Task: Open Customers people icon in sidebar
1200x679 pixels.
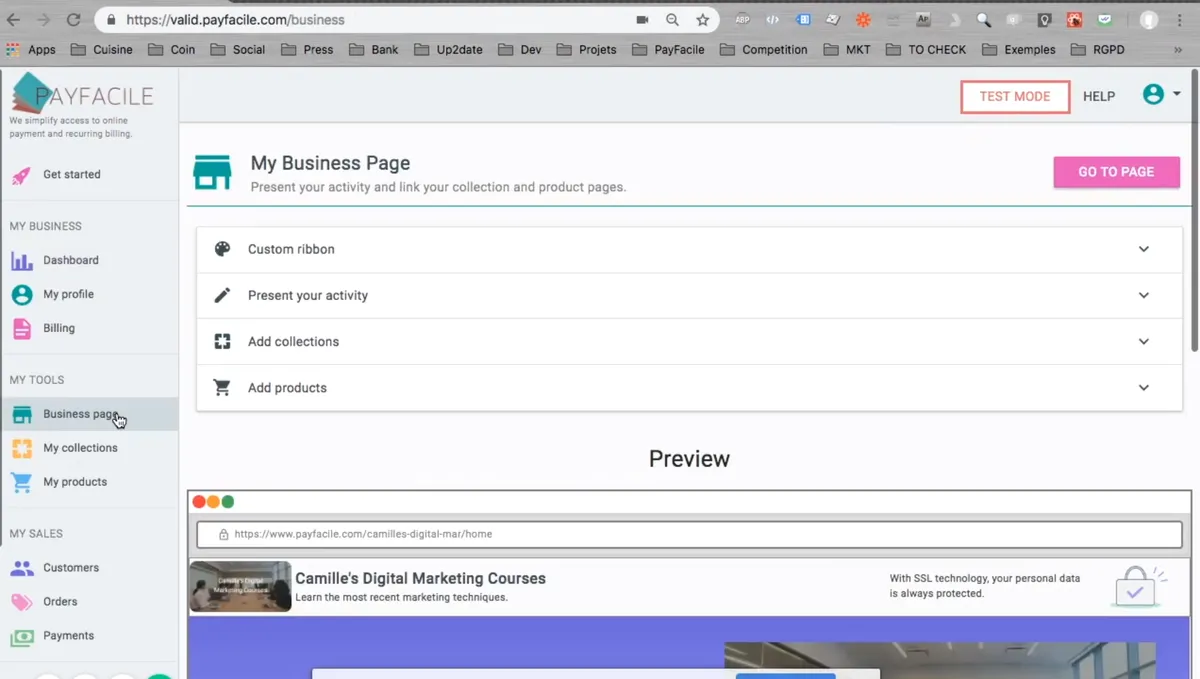Action: 21,568
